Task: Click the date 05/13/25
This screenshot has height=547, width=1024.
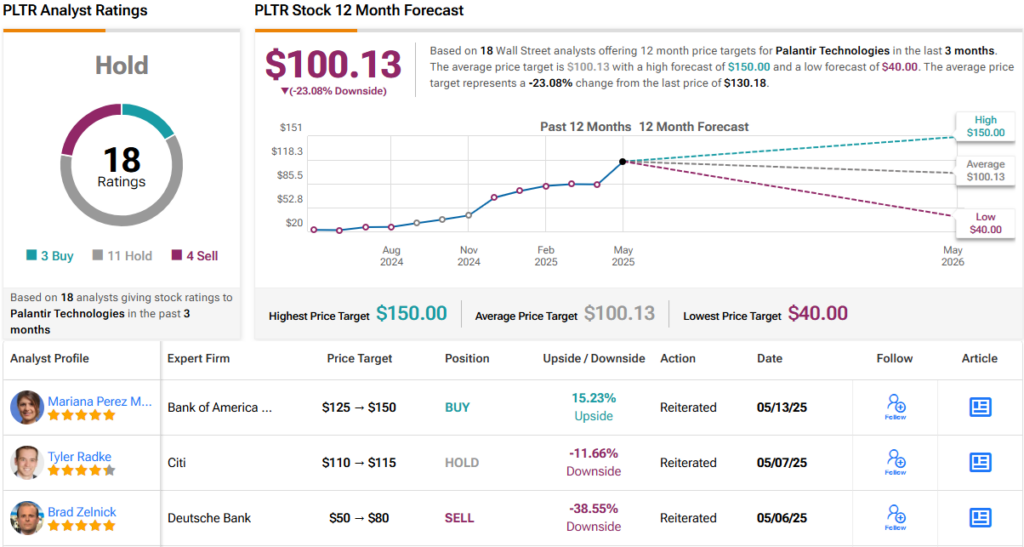Action: [782, 407]
